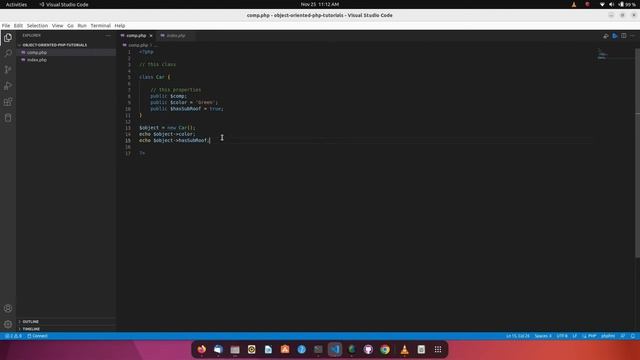Click Spaces indentation setting in status bar

tap(543, 336)
